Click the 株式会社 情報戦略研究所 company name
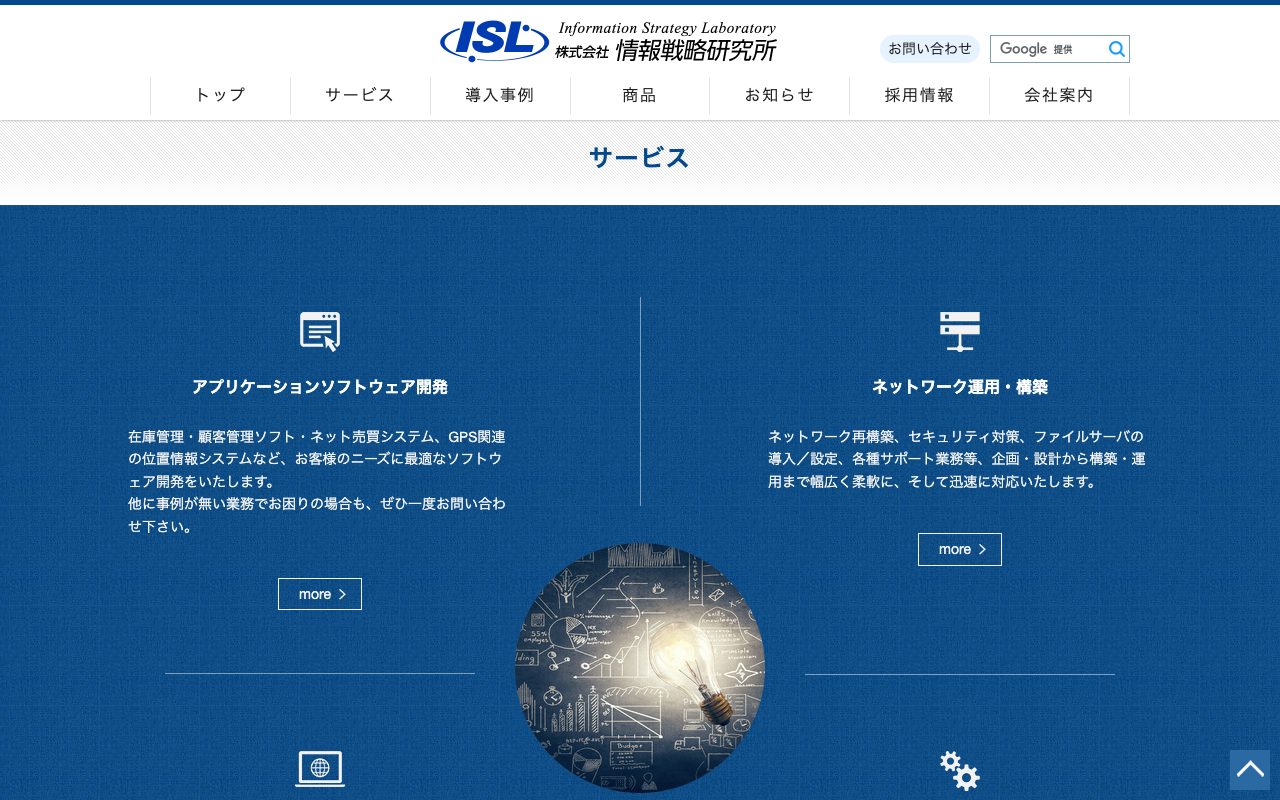Viewport: 1280px width, 800px height. [x=666, y=51]
